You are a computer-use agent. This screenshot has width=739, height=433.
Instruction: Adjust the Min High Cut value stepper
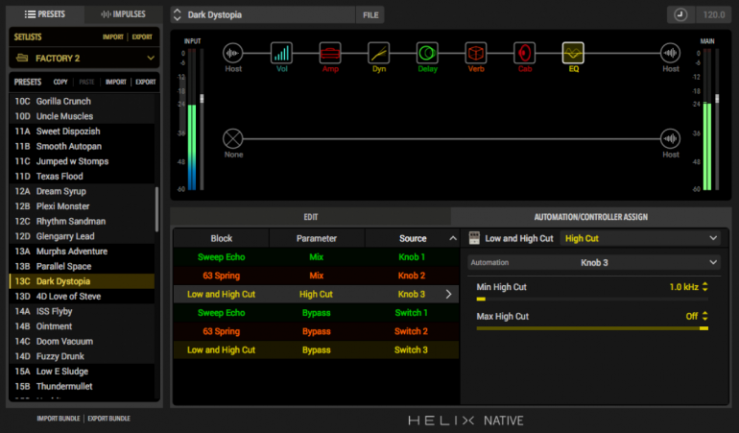pyautogui.click(x=705, y=287)
